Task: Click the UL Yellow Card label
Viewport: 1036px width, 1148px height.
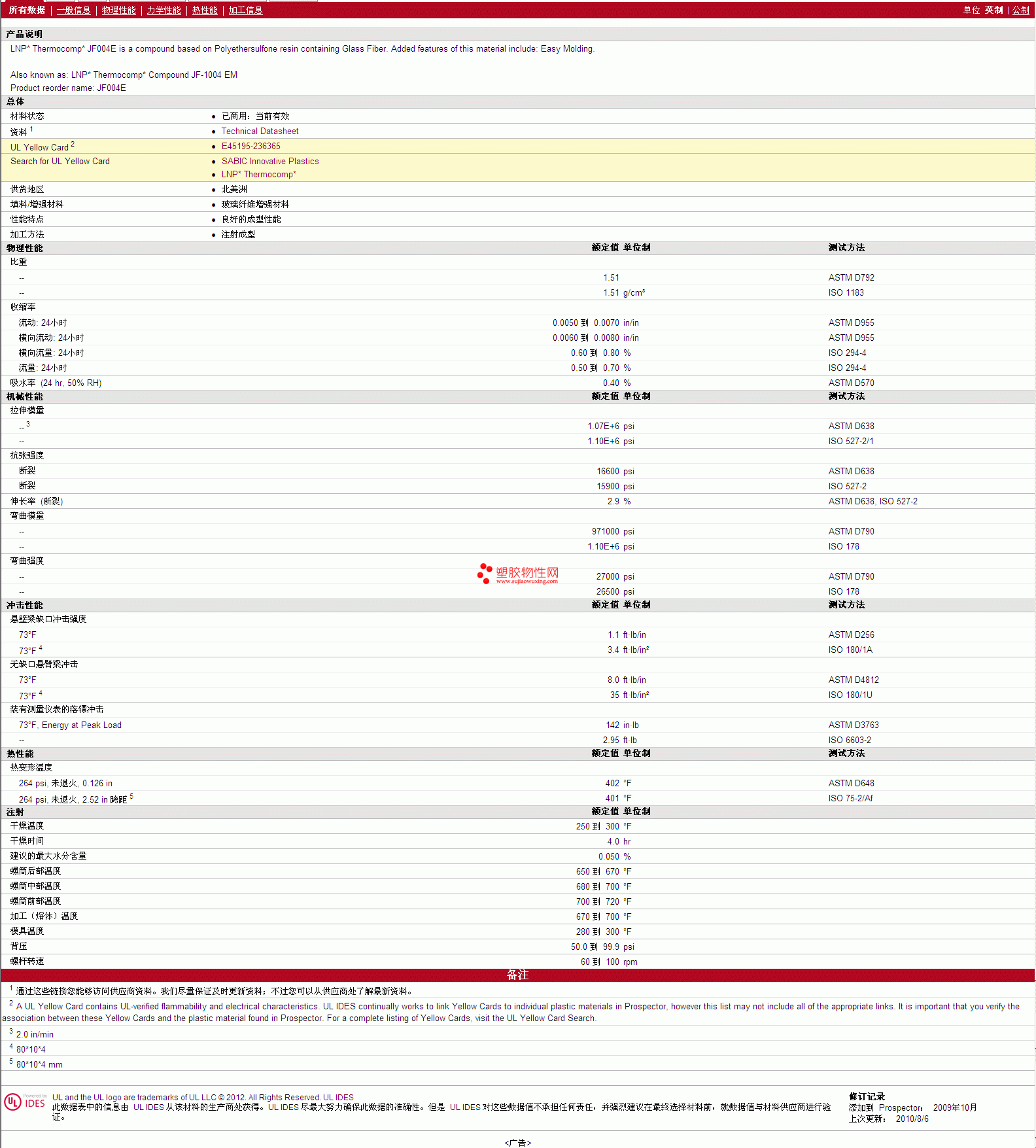Action: 39,147
